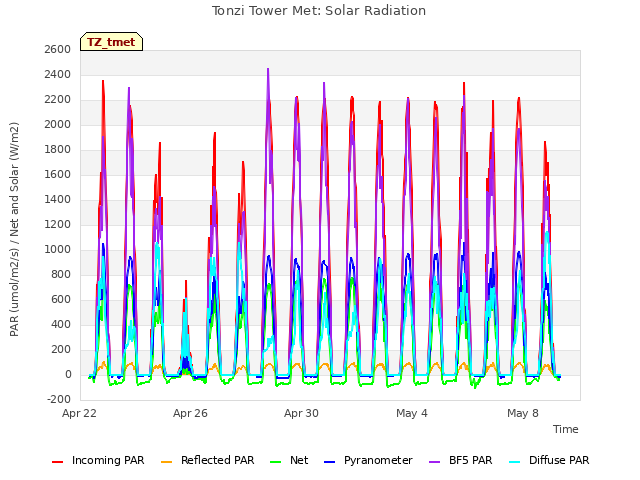This screenshot has height=480, width=640.
Task: Click the cyan Diffuse PAR legend swatch
Action: [x=515, y=461]
